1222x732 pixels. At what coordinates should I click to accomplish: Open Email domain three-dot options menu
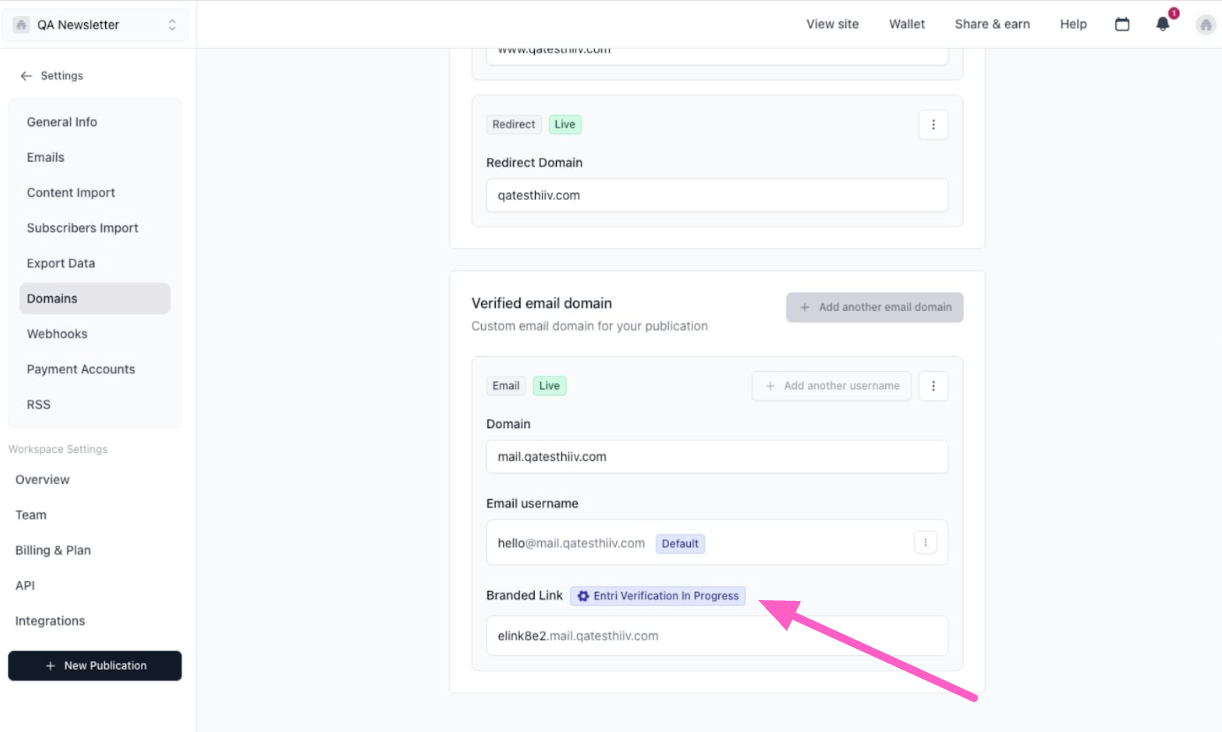coord(933,386)
